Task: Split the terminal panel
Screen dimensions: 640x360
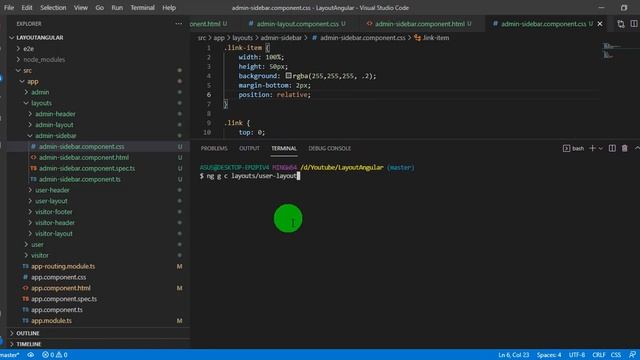Action: pyautogui.click(x=612, y=148)
